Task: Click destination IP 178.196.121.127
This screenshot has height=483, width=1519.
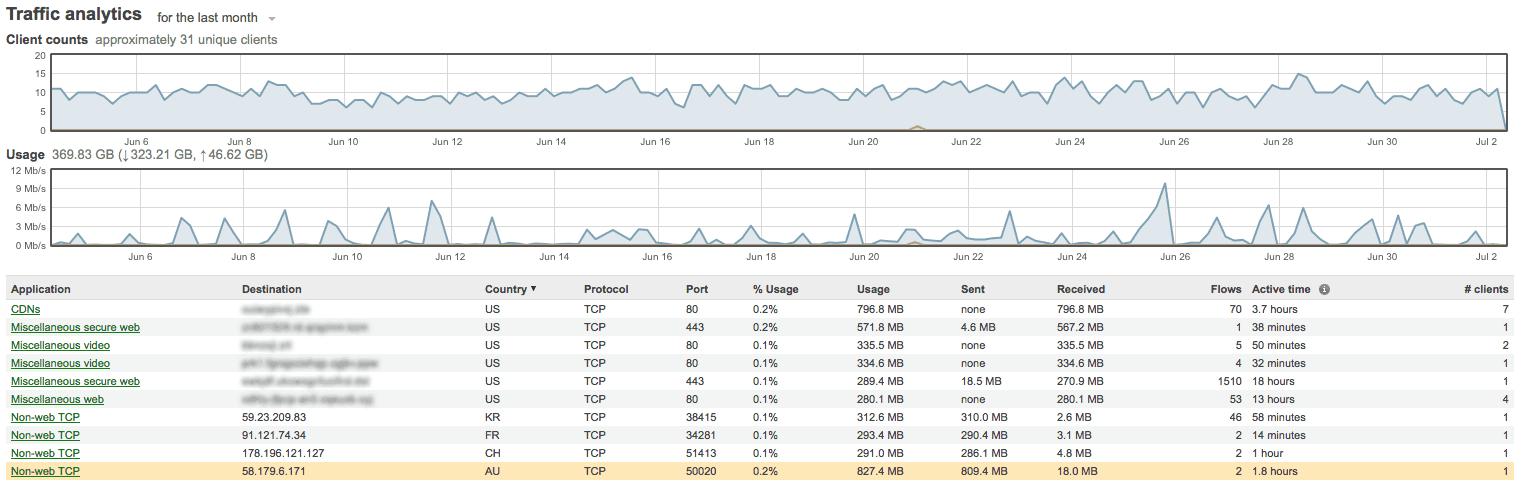Action: [x=284, y=453]
